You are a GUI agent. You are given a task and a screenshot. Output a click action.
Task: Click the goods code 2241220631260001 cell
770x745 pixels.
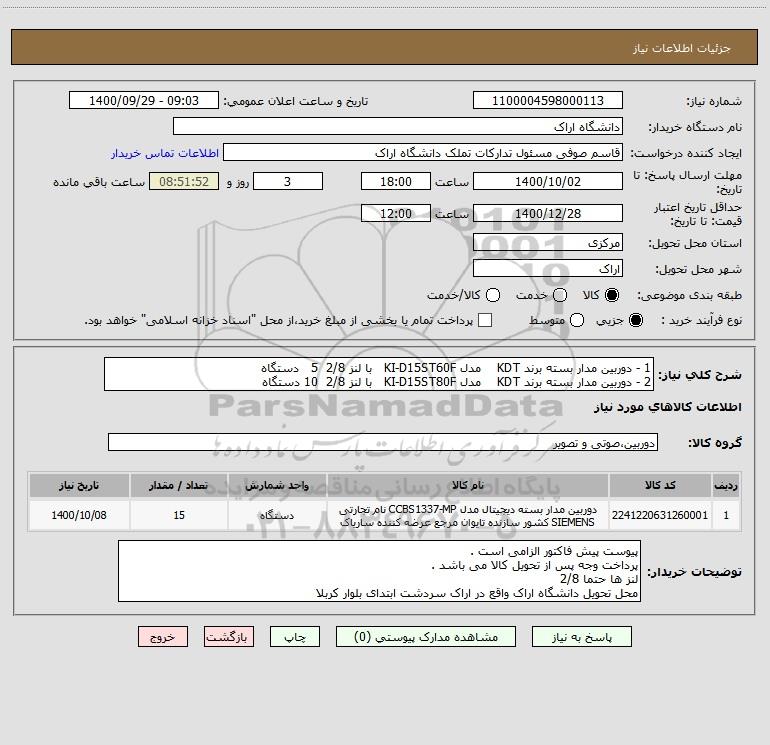pyautogui.click(x=660, y=515)
